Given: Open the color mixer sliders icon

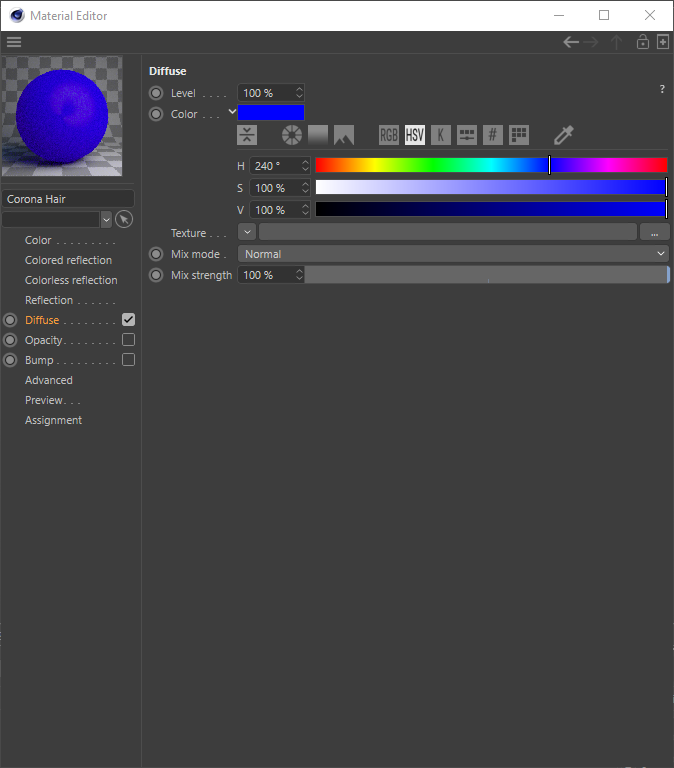Looking at the screenshot, I should point(467,135).
